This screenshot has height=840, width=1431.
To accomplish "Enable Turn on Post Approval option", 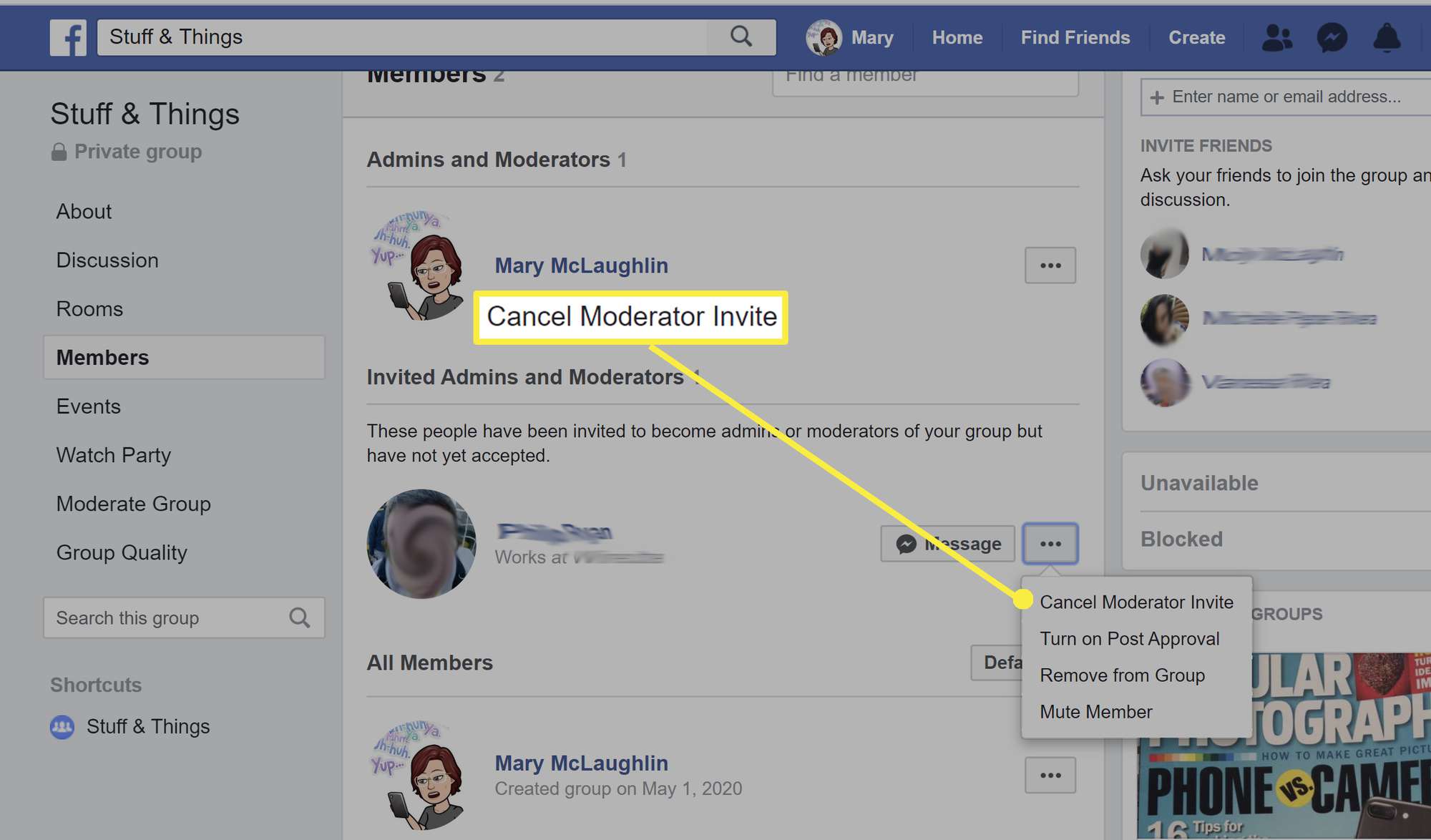I will click(x=1129, y=638).
